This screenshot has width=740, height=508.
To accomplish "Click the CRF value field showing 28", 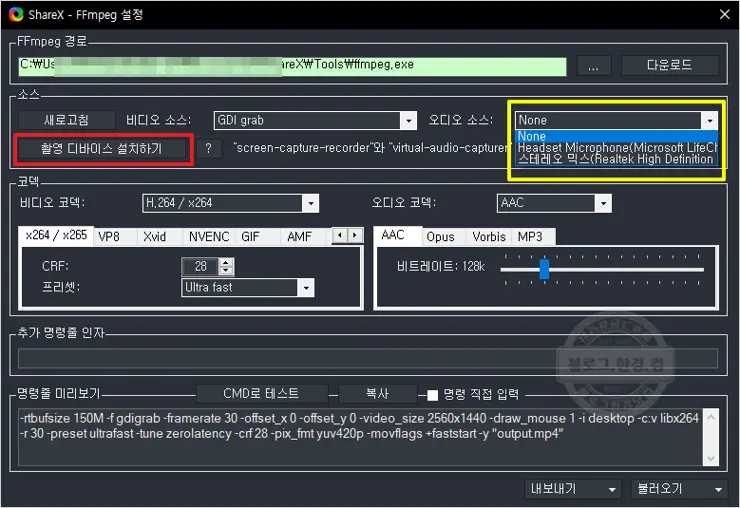I will pos(201,266).
